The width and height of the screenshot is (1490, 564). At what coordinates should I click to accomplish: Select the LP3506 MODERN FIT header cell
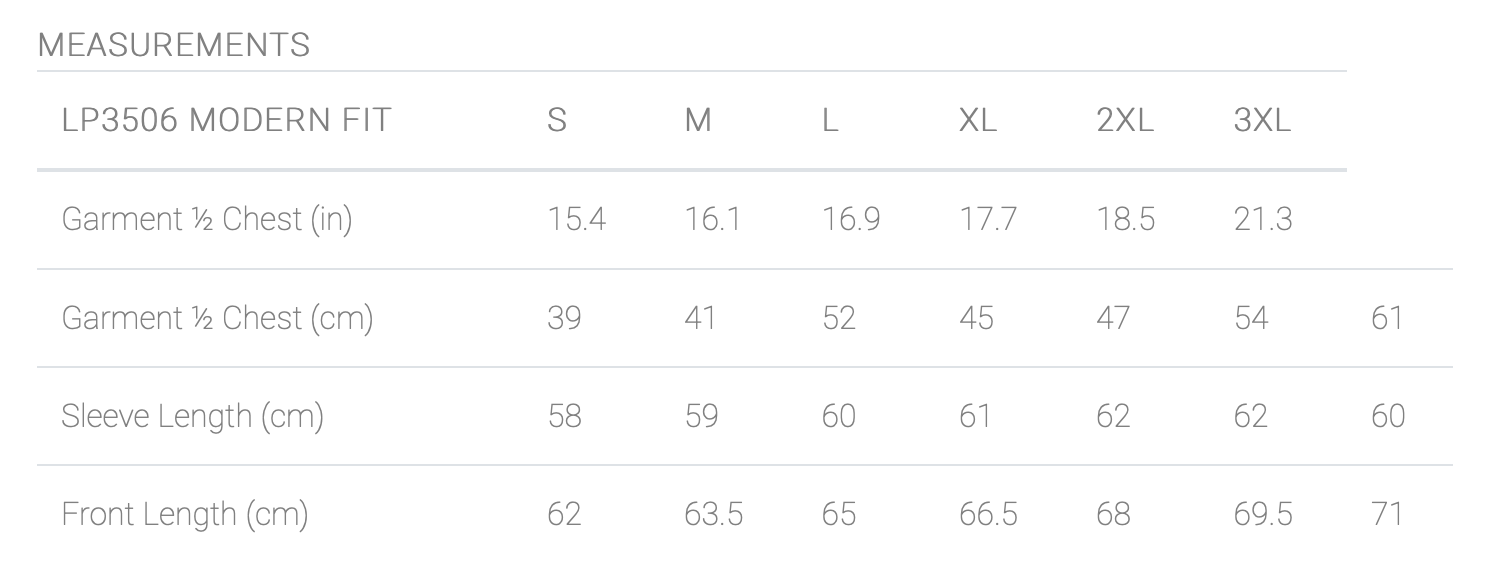(226, 121)
